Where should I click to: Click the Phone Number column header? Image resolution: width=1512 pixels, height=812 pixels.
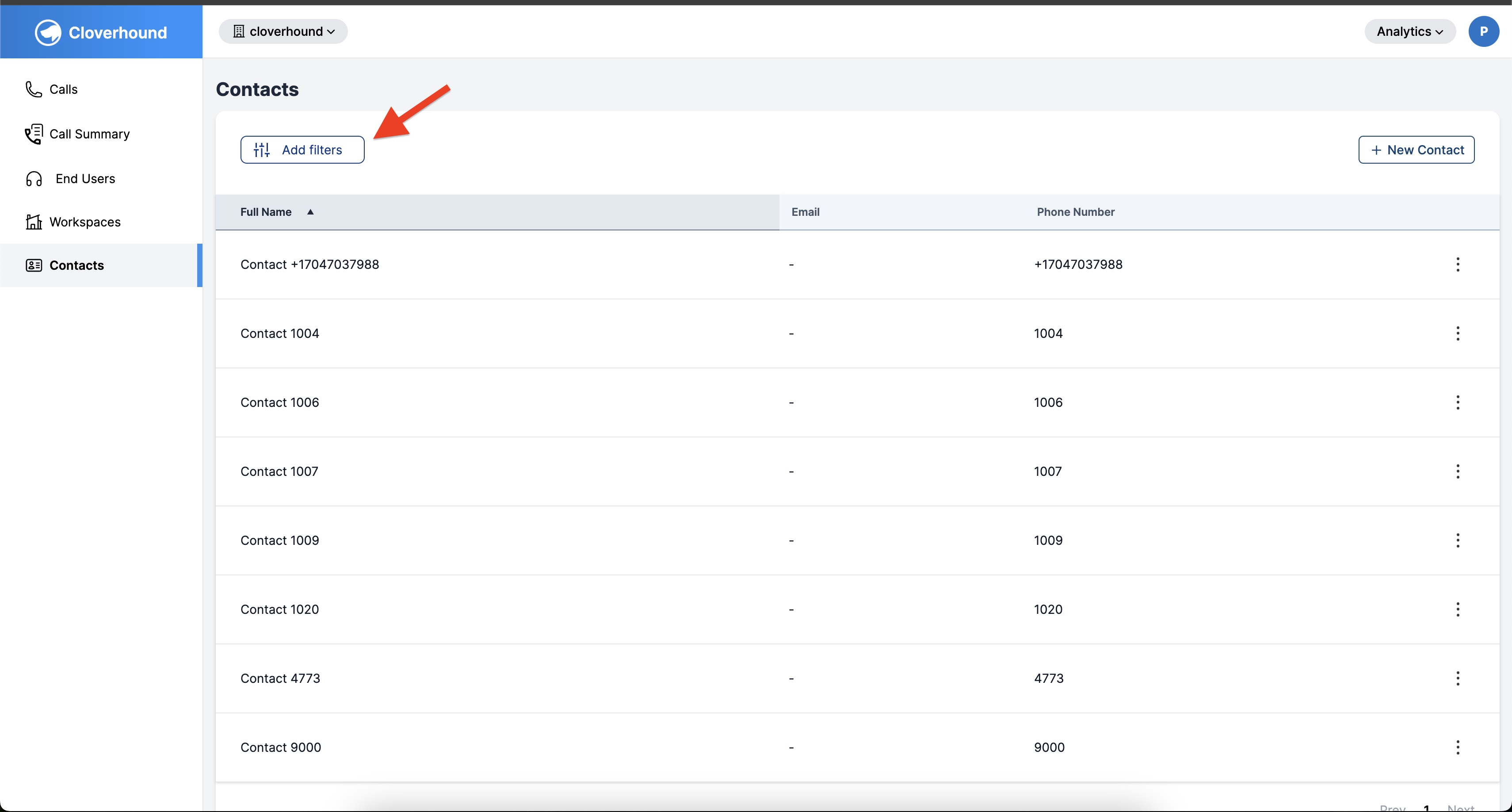coord(1075,212)
